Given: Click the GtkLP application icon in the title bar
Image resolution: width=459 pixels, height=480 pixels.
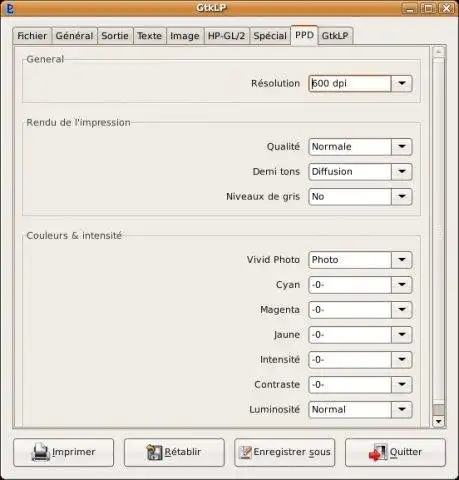Looking at the screenshot, I should pyautogui.click(x=10, y=9).
